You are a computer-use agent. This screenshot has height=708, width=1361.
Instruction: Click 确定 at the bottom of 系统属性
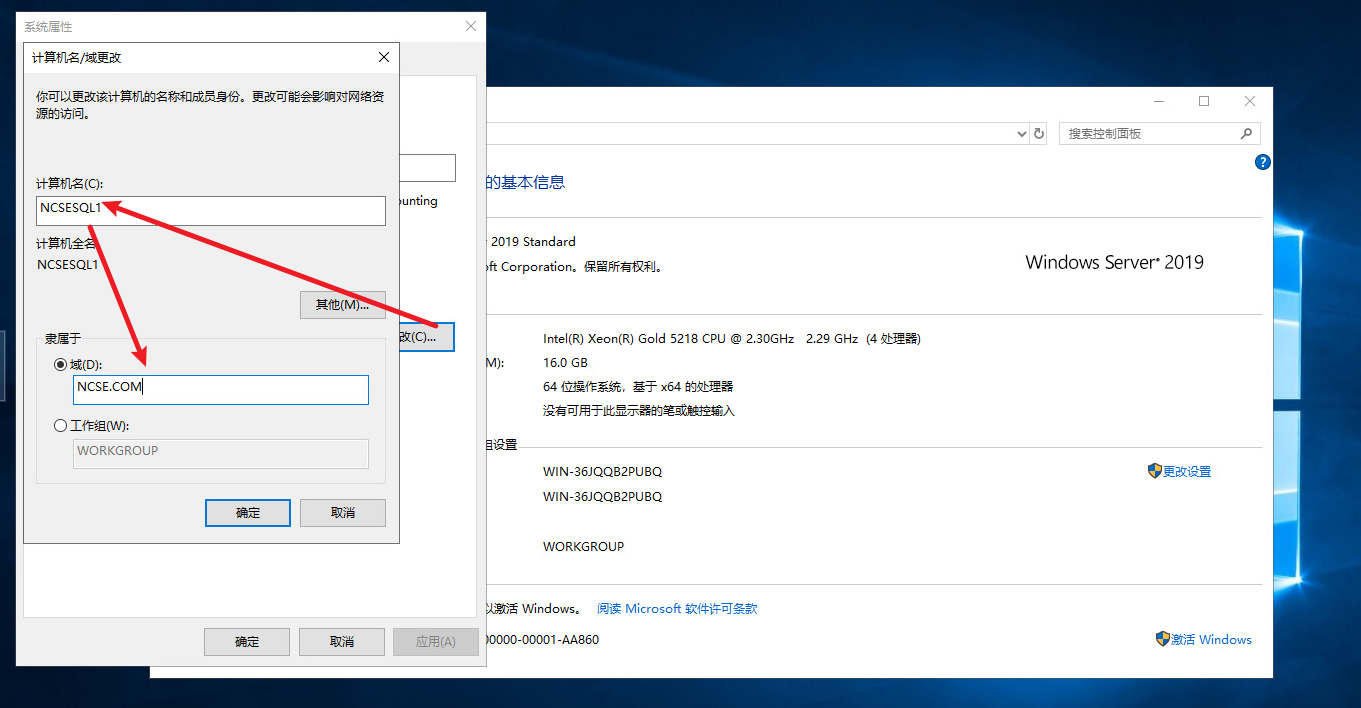pyautogui.click(x=246, y=641)
